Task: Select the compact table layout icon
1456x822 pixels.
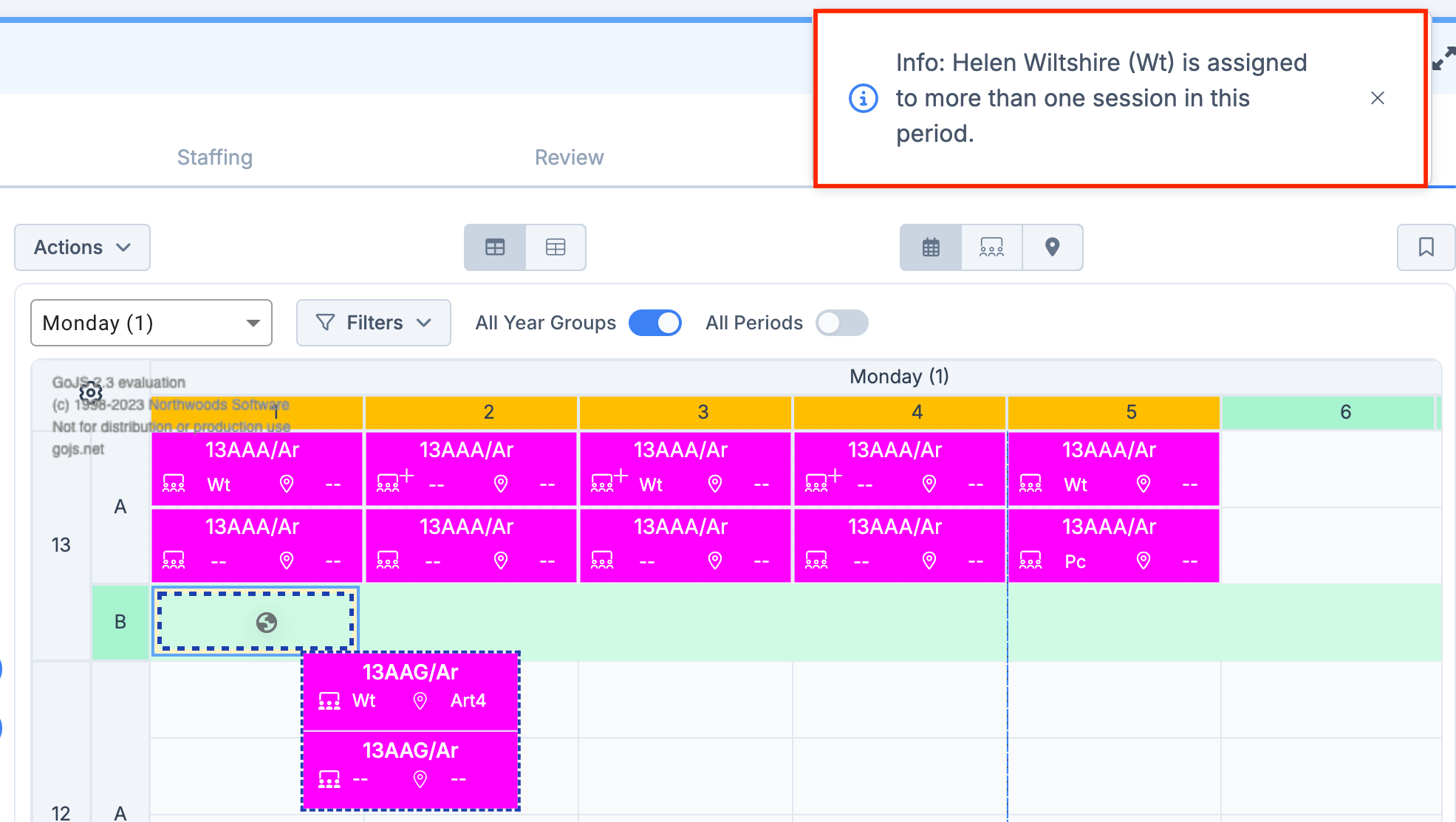Action: pyautogui.click(x=495, y=247)
